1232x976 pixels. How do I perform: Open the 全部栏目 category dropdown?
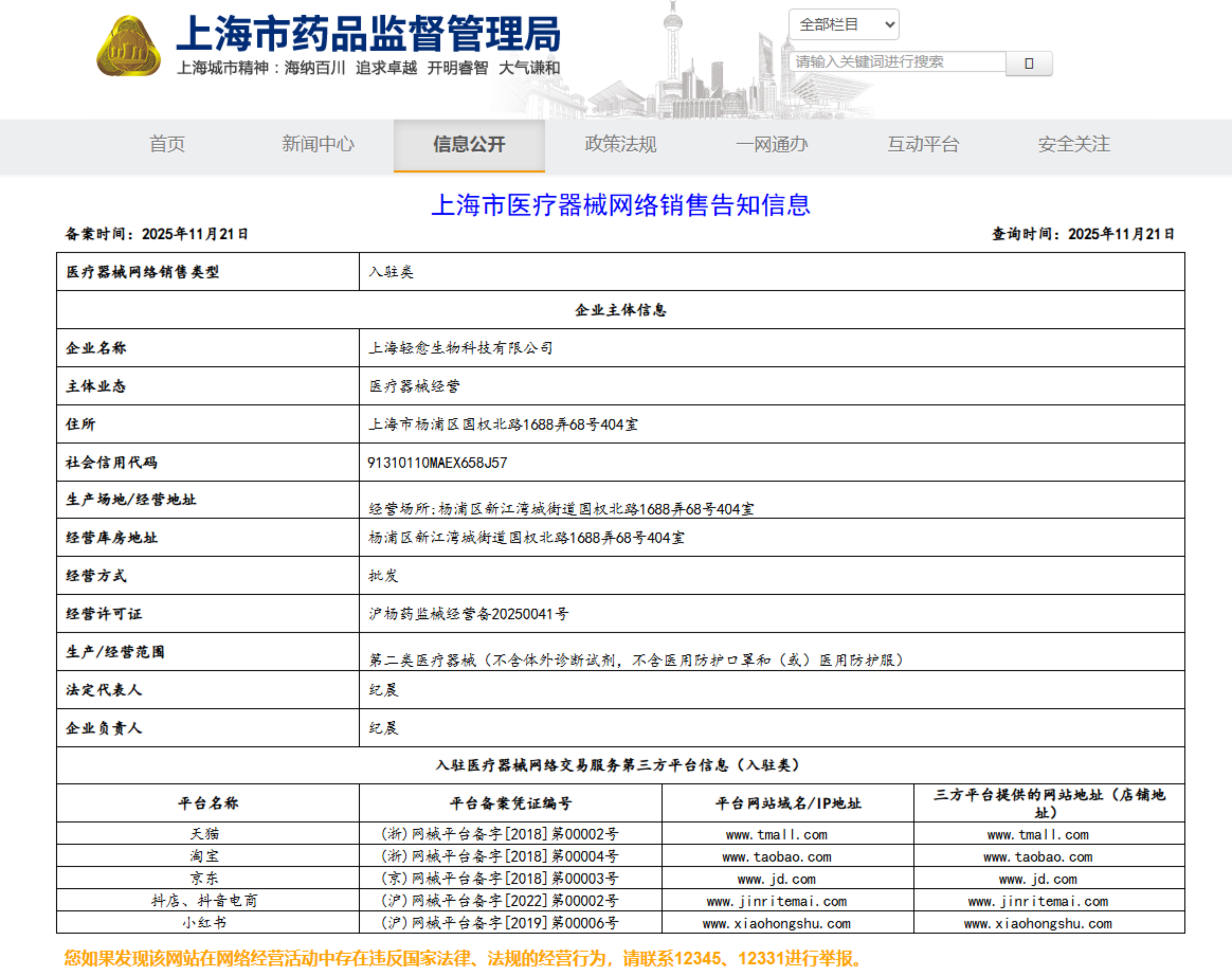click(844, 25)
